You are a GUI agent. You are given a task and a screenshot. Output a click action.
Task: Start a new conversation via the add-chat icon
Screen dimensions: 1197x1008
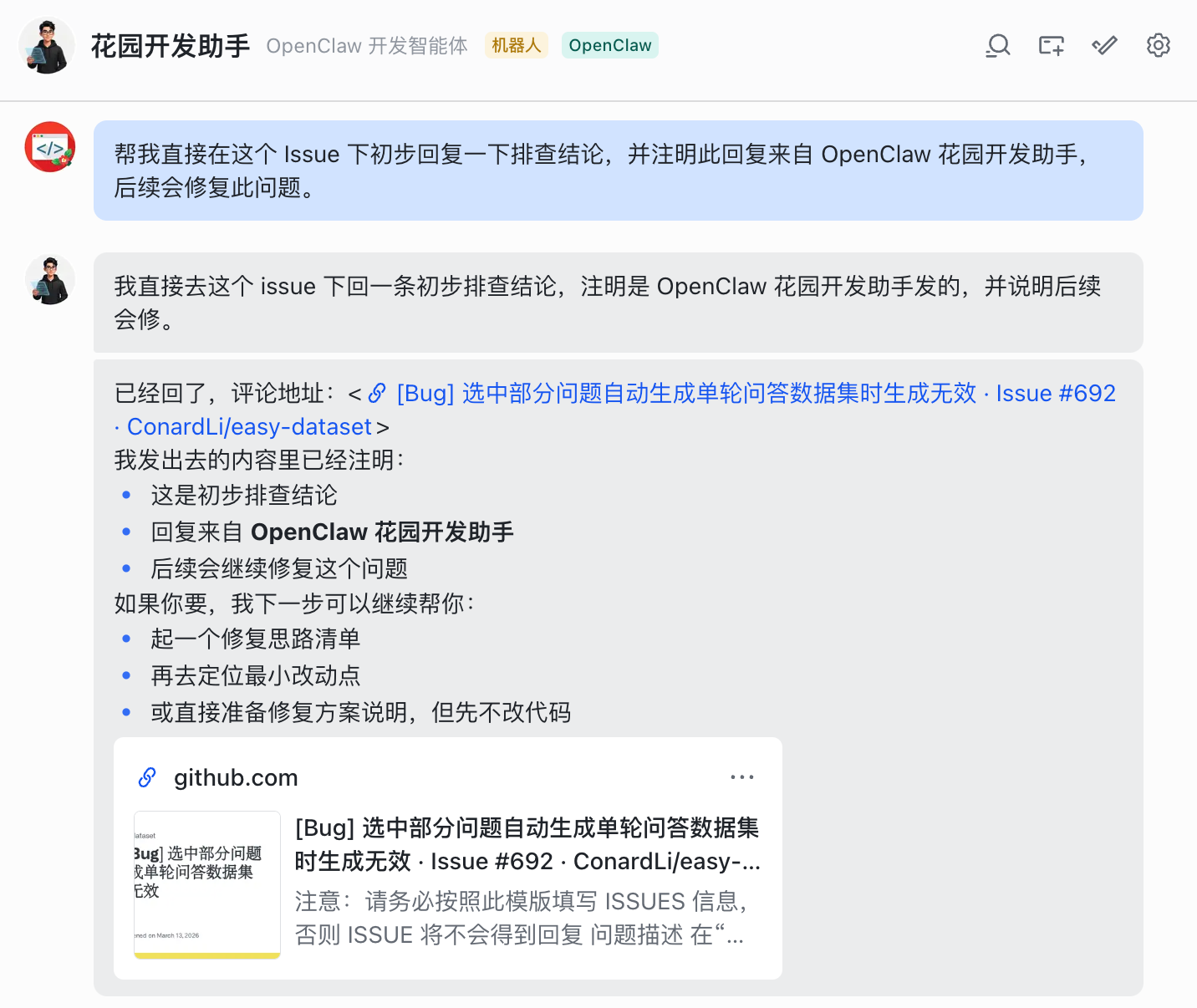[1050, 46]
